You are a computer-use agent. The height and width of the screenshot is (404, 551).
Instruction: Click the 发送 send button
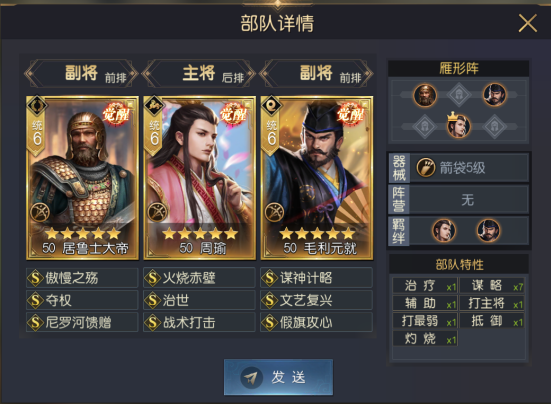tap(278, 377)
